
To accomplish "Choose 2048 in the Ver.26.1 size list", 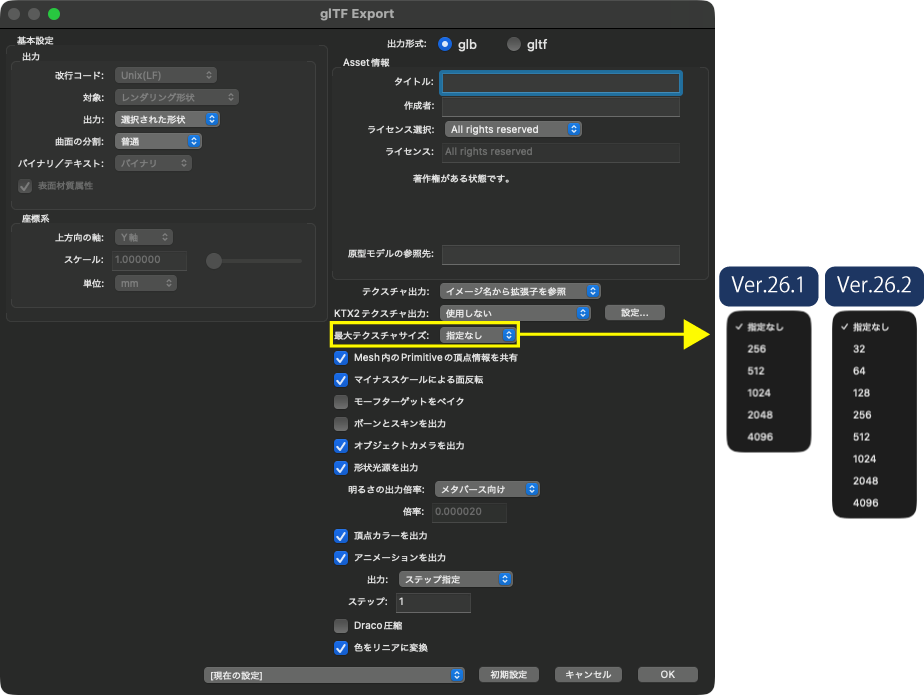I will point(759,414).
